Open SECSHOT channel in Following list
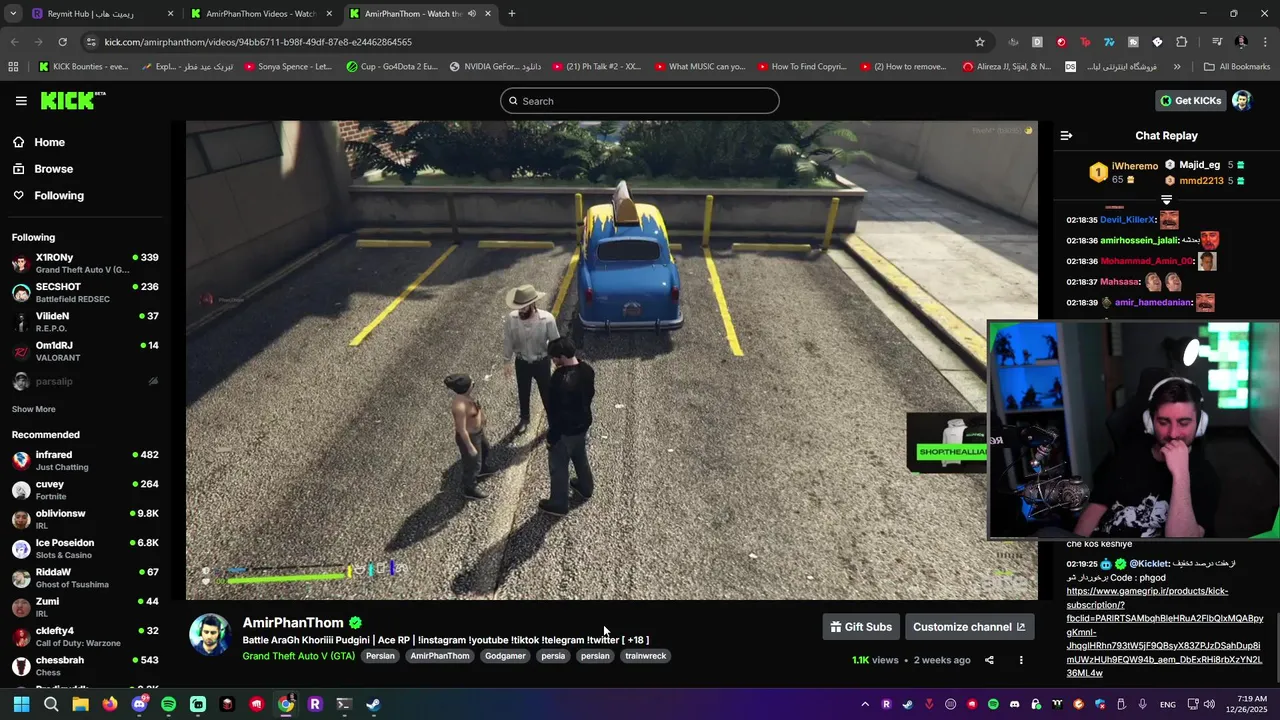 85,292
